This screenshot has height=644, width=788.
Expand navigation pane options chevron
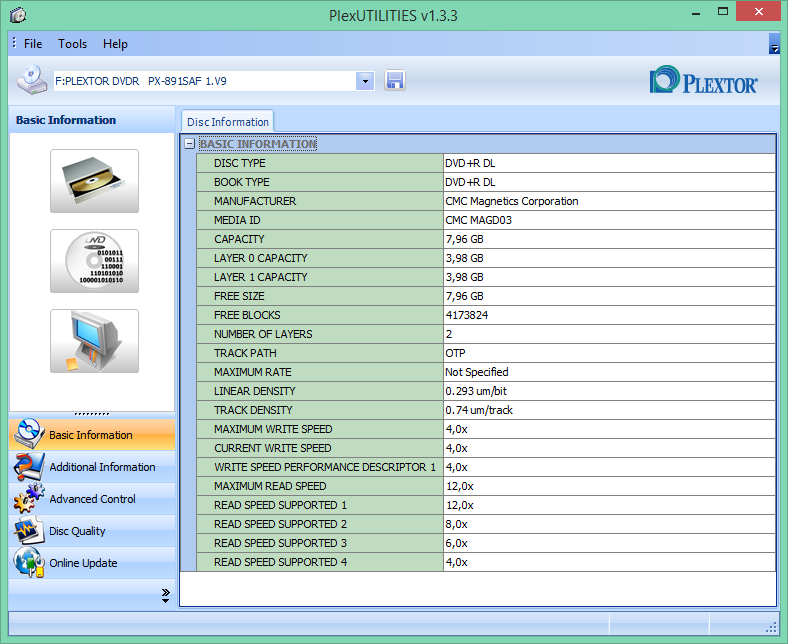(165, 595)
